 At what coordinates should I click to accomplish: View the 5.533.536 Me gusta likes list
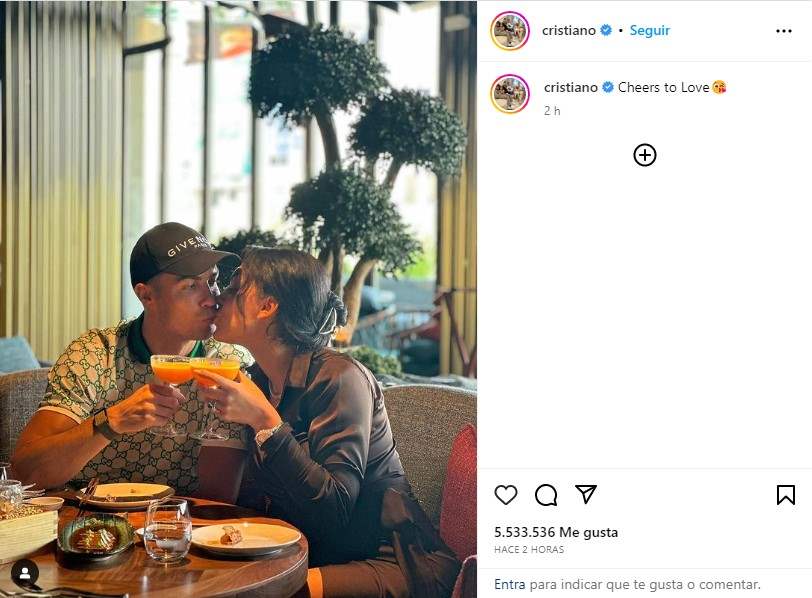(x=556, y=532)
